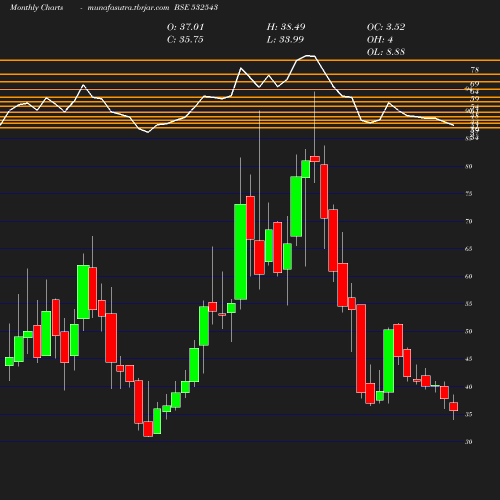Click the 'BSE 532543' symbol label

pos(196,7)
